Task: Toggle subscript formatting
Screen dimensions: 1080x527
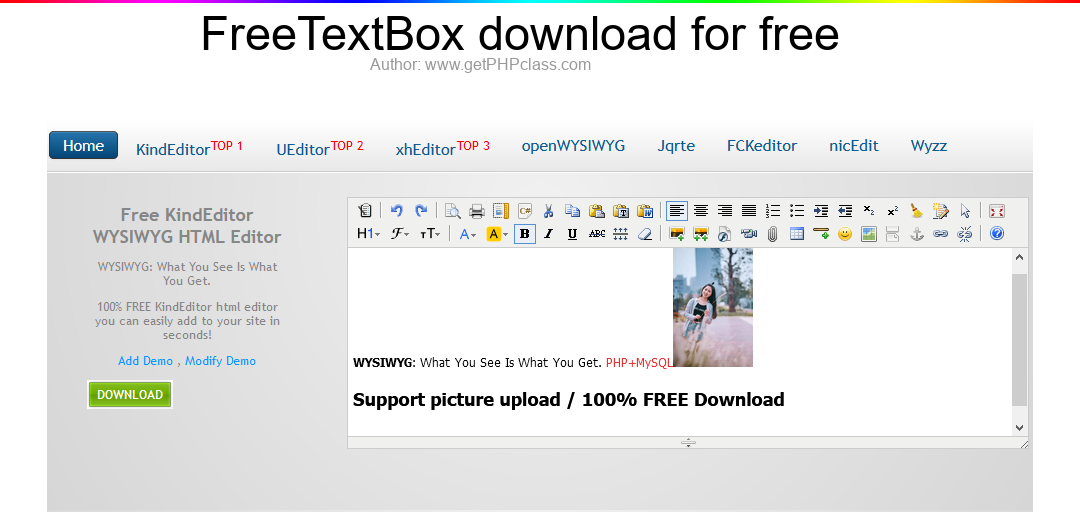Action: (x=869, y=211)
